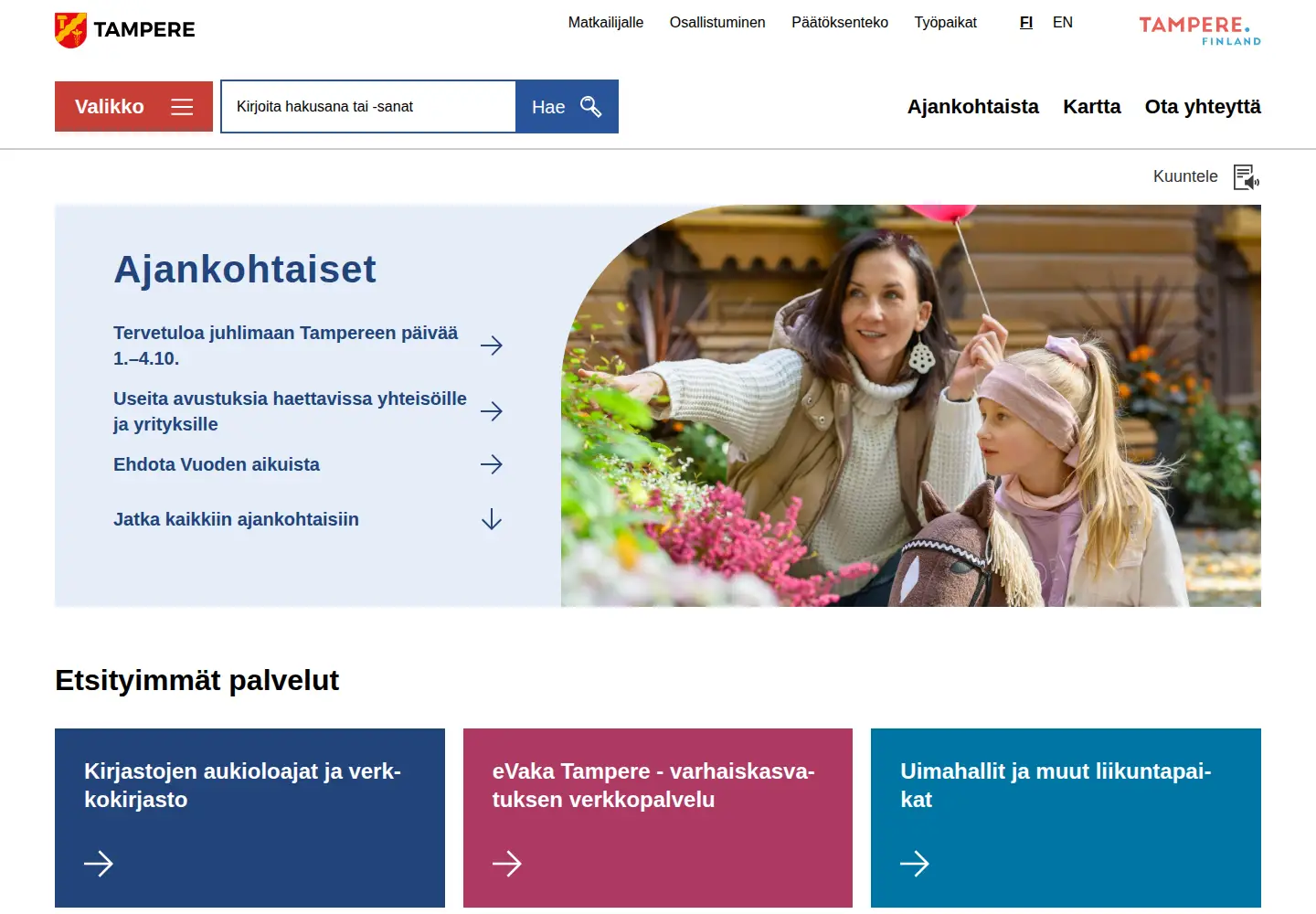Open the Työpaikat menu item

(x=946, y=23)
